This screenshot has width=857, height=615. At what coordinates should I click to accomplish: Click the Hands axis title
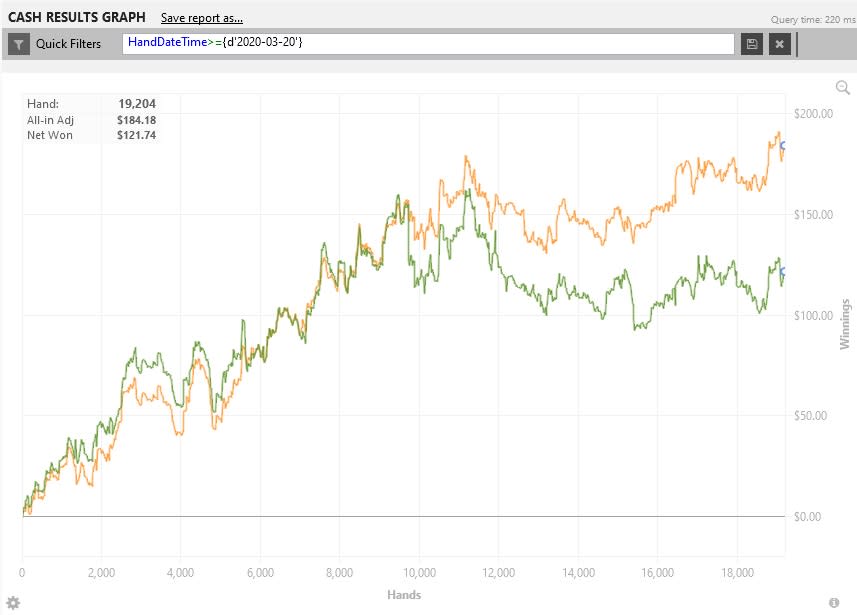click(404, 595)
